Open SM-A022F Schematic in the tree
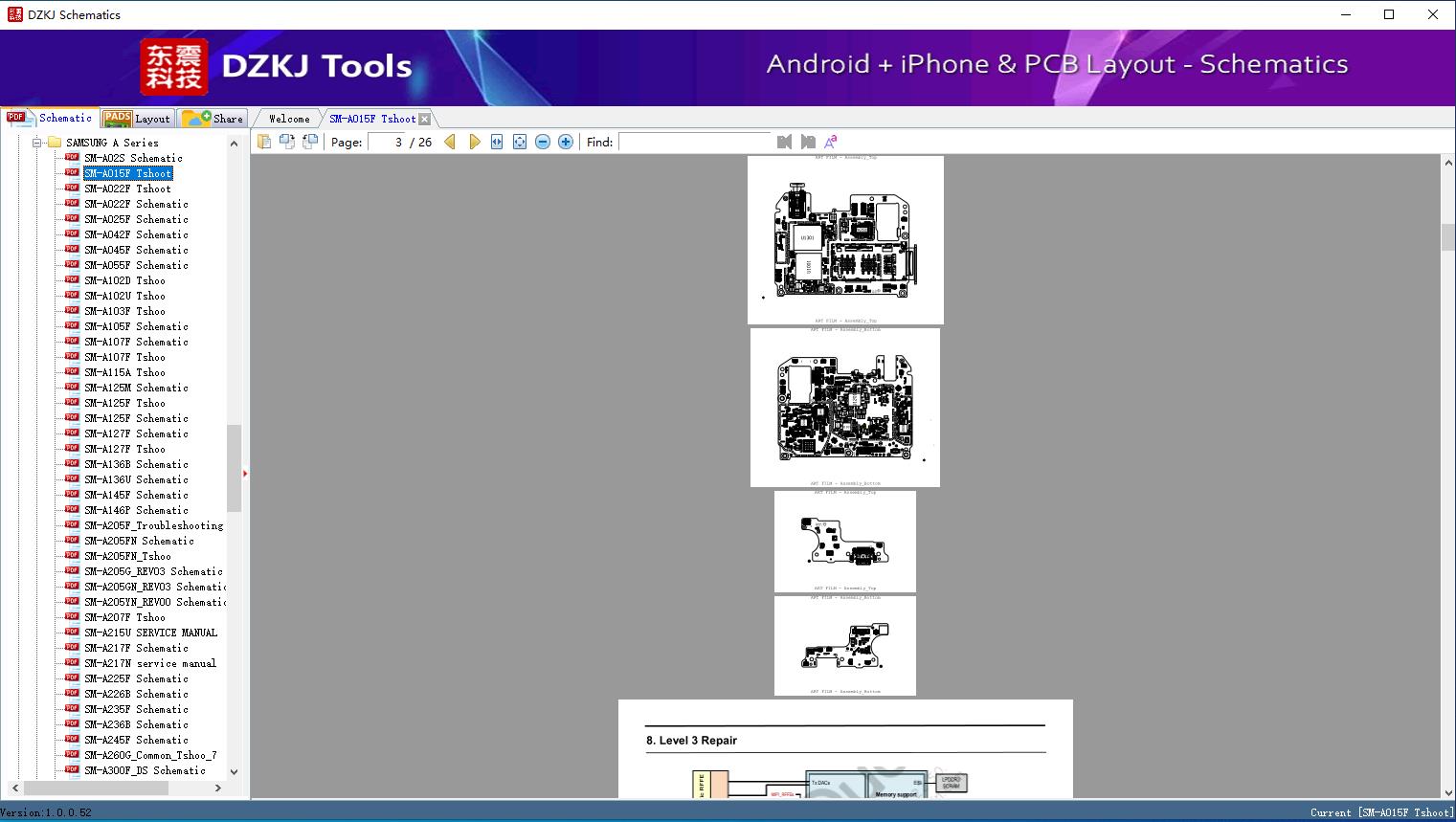Image resolution: width=1456 pixels, height=822 pixels. [x=136, y=204]
